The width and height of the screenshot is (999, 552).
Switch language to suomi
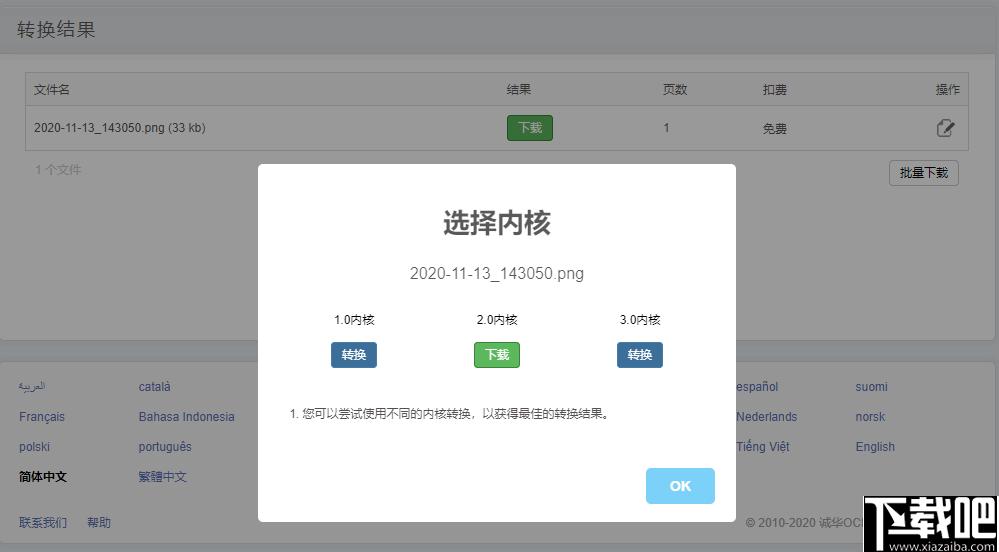pos(872,387)
